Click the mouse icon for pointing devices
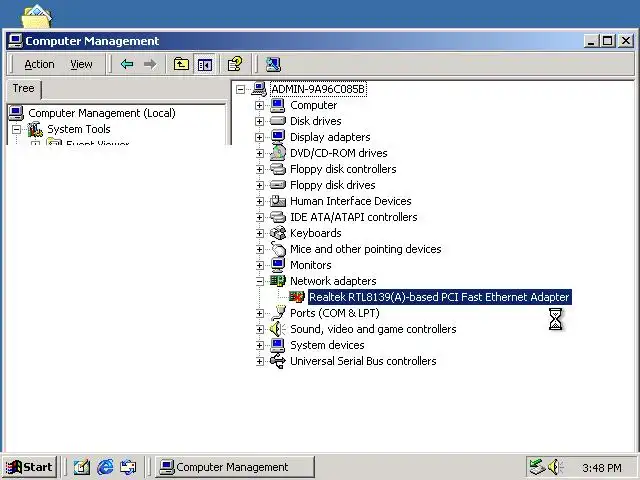 click(278, 249)
